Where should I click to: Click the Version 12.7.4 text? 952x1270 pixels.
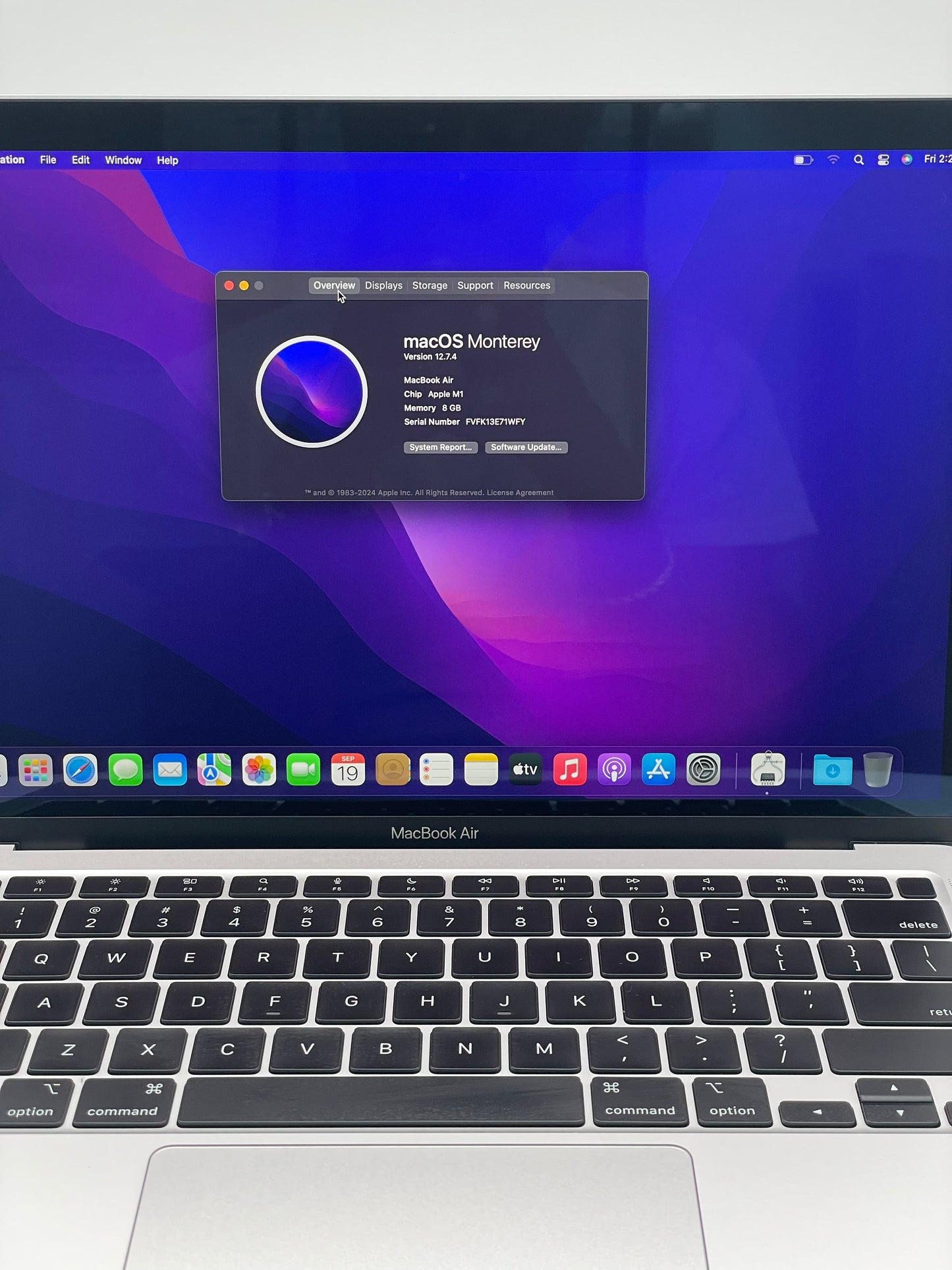tap(430, 357)
